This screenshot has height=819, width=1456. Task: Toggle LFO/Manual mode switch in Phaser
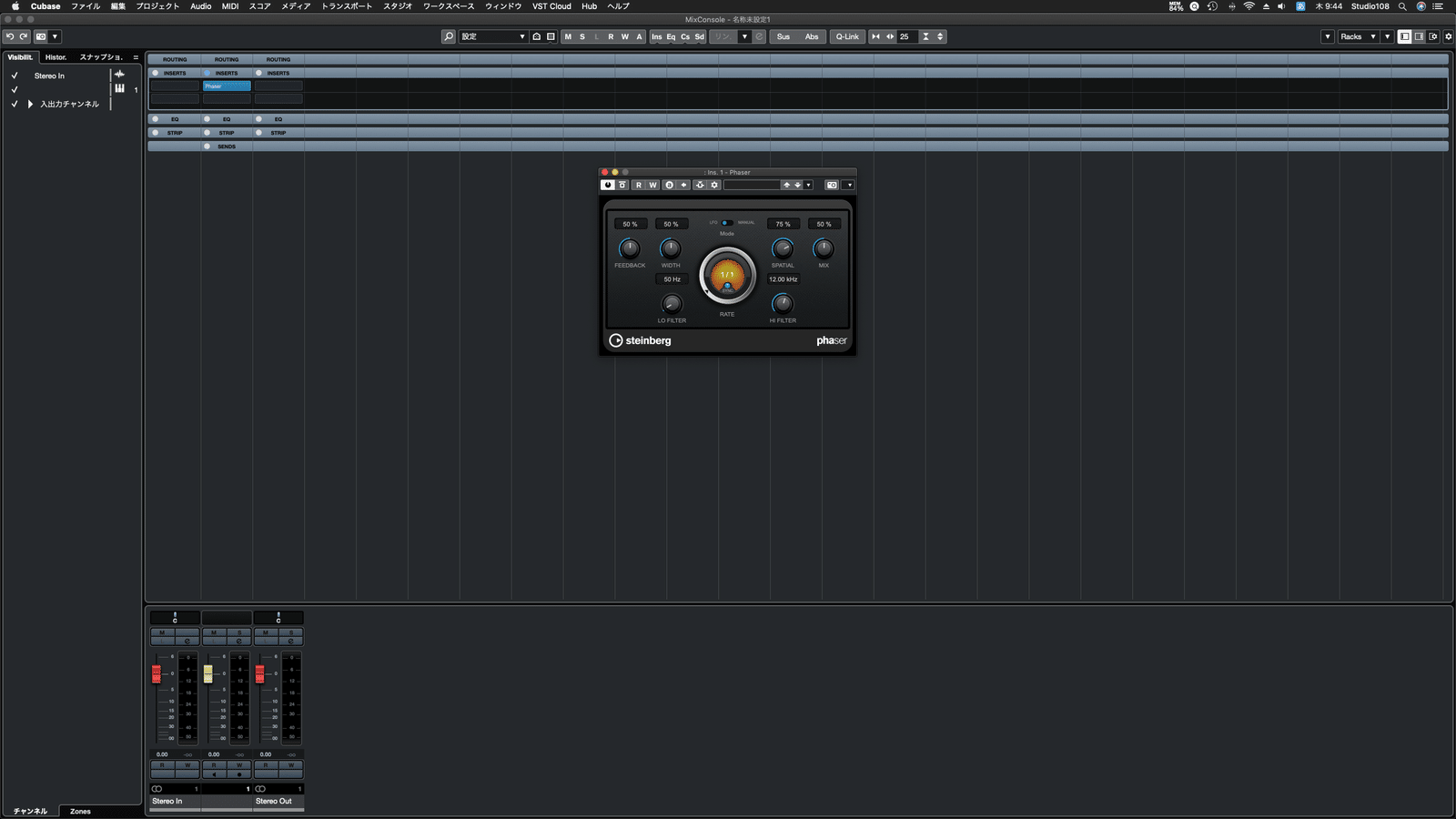click(x=726, y=223)
